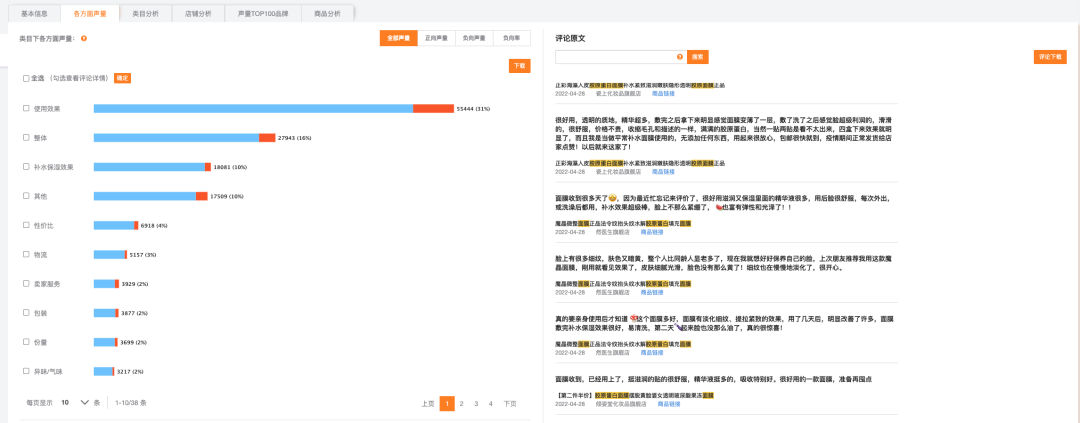
Task: Click help icon inside review search box
Action: click(680, 57)
